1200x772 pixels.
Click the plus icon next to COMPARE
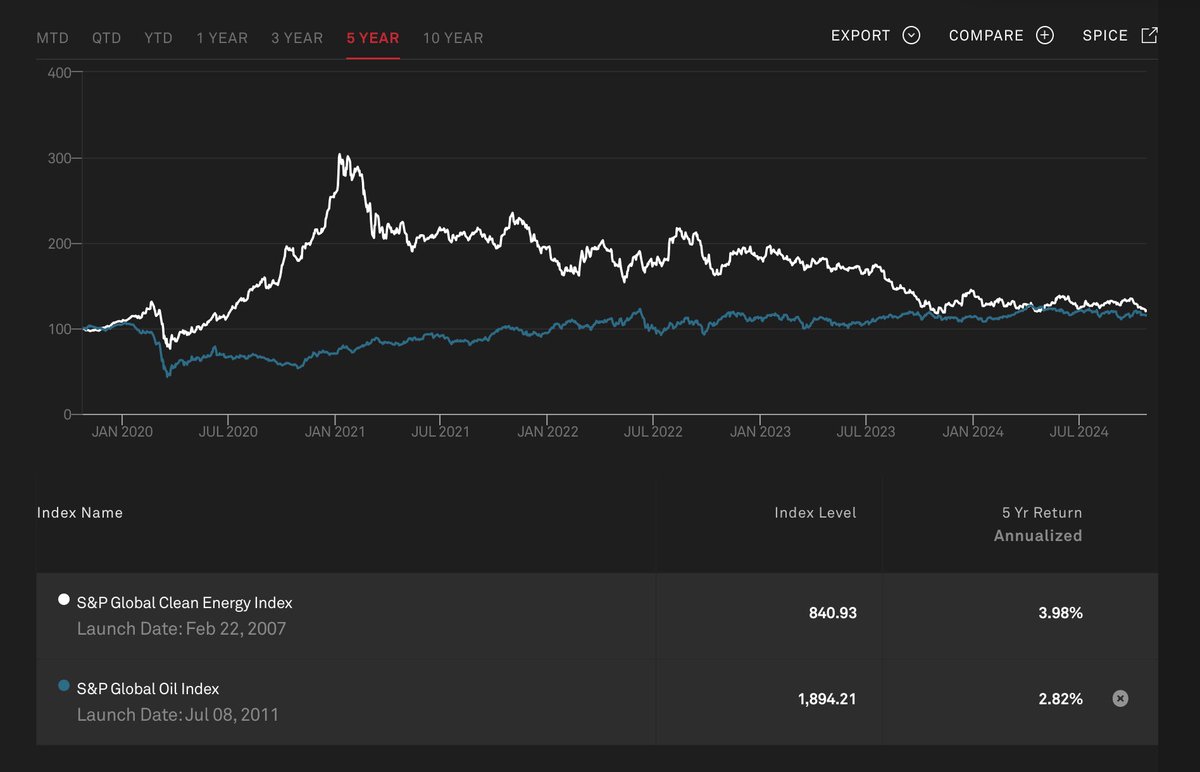click(x=1045, y=36)
